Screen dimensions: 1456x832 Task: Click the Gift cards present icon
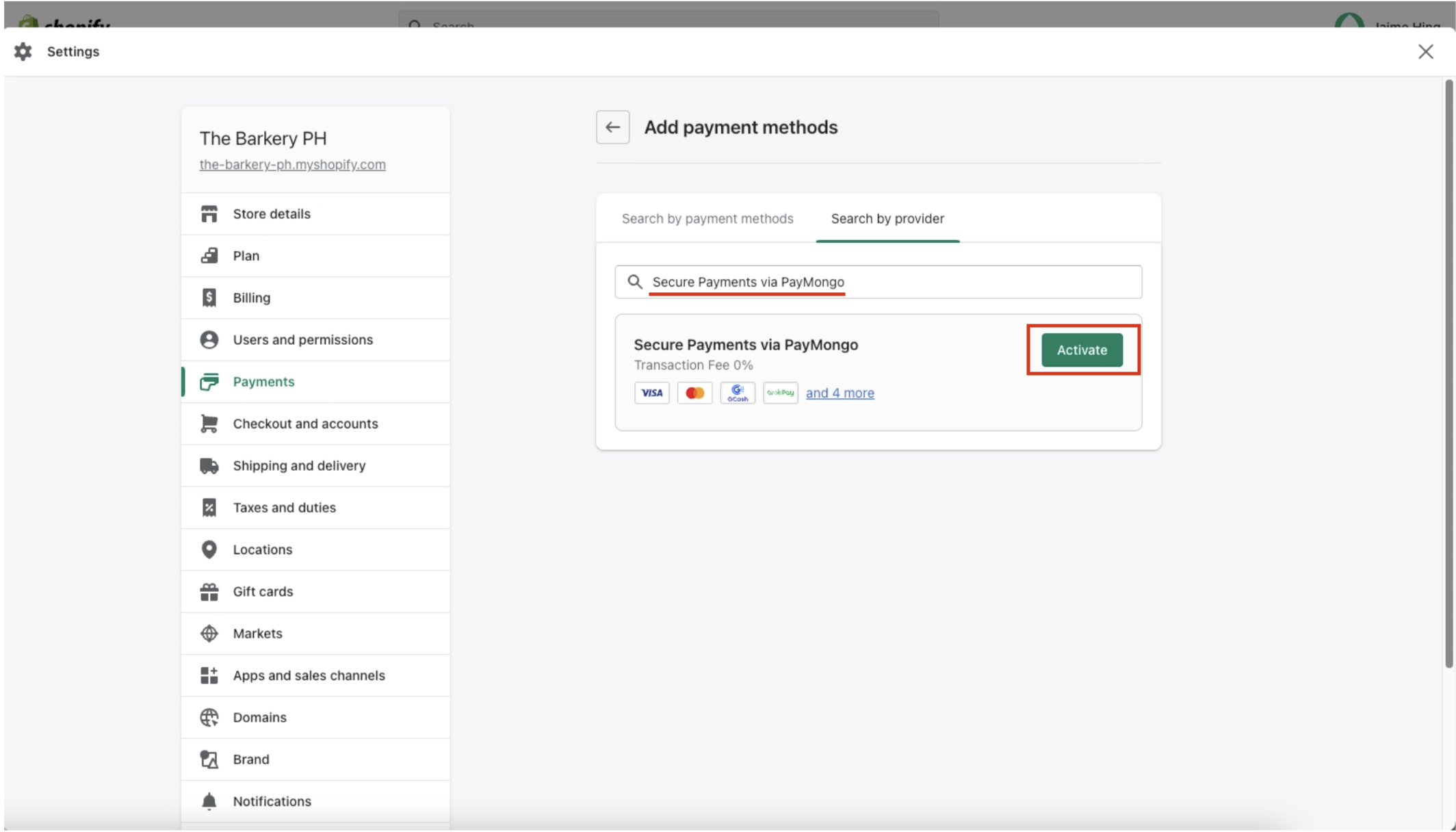point(209,592)
